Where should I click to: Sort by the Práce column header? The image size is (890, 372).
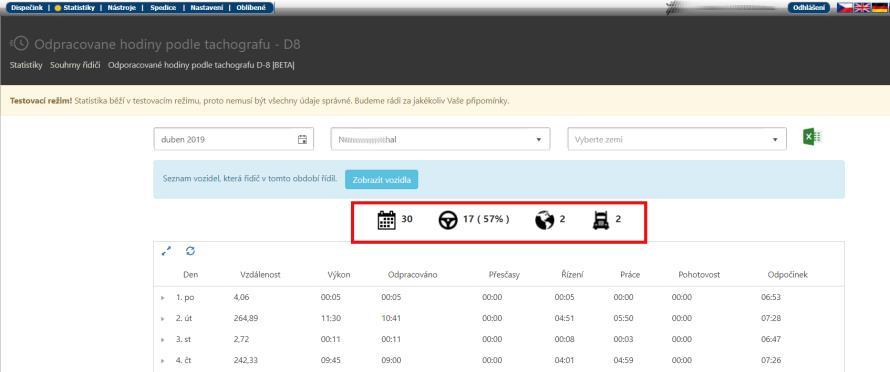pyautogui.click(x=630, y=275)
